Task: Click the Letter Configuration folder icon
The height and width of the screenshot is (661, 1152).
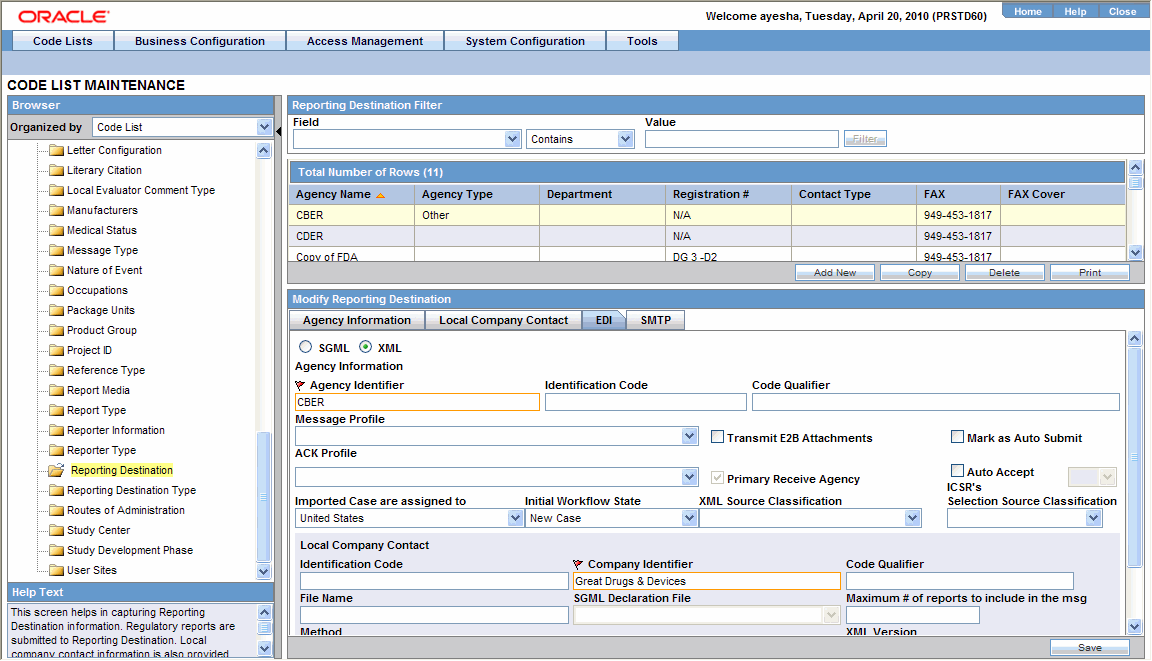Action: (x=56, y=150)
